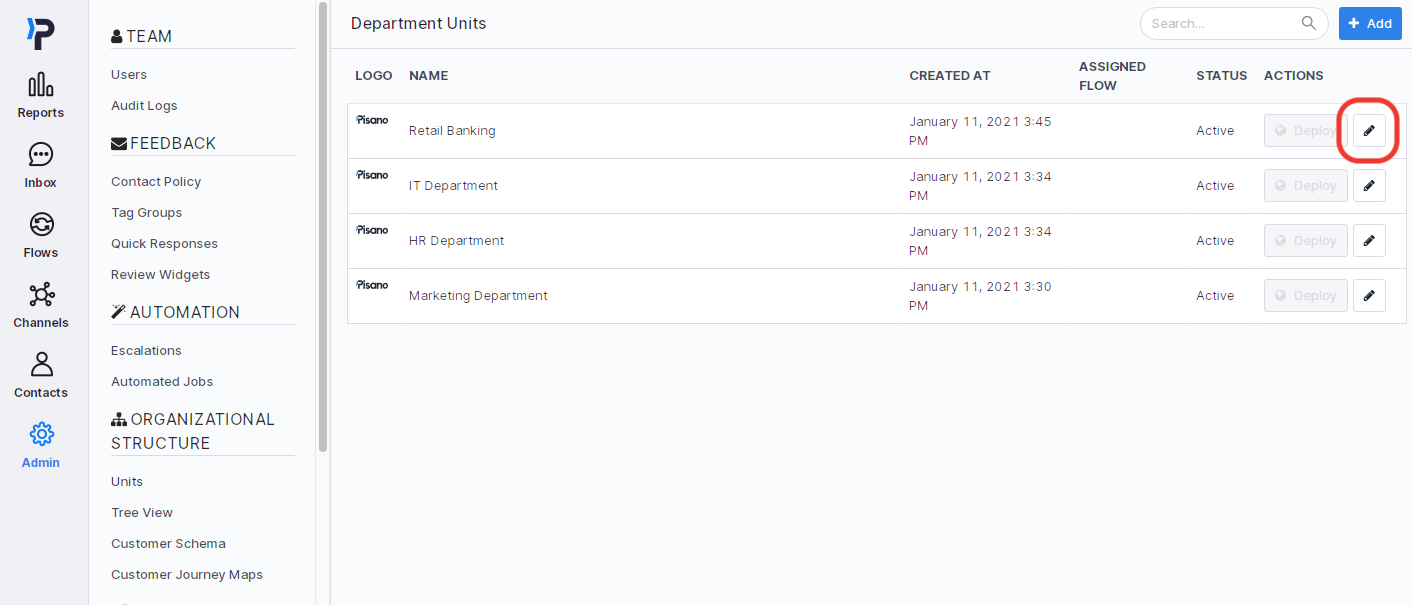Edit the Marketing Department entry

click(x=1368, y=295)
